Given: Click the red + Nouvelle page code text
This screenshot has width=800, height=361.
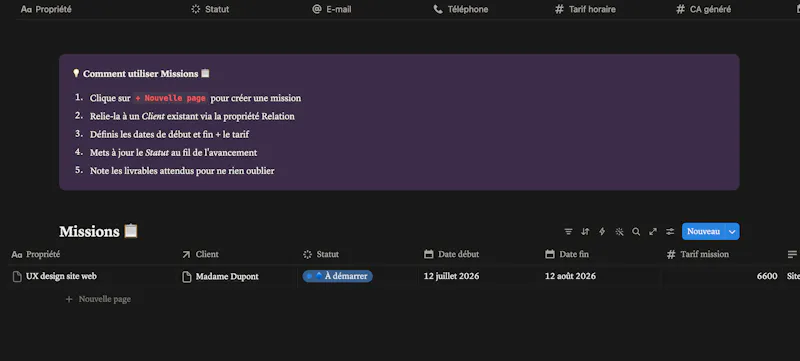Looking at the screenshot, I should click(x=170, y=98).
